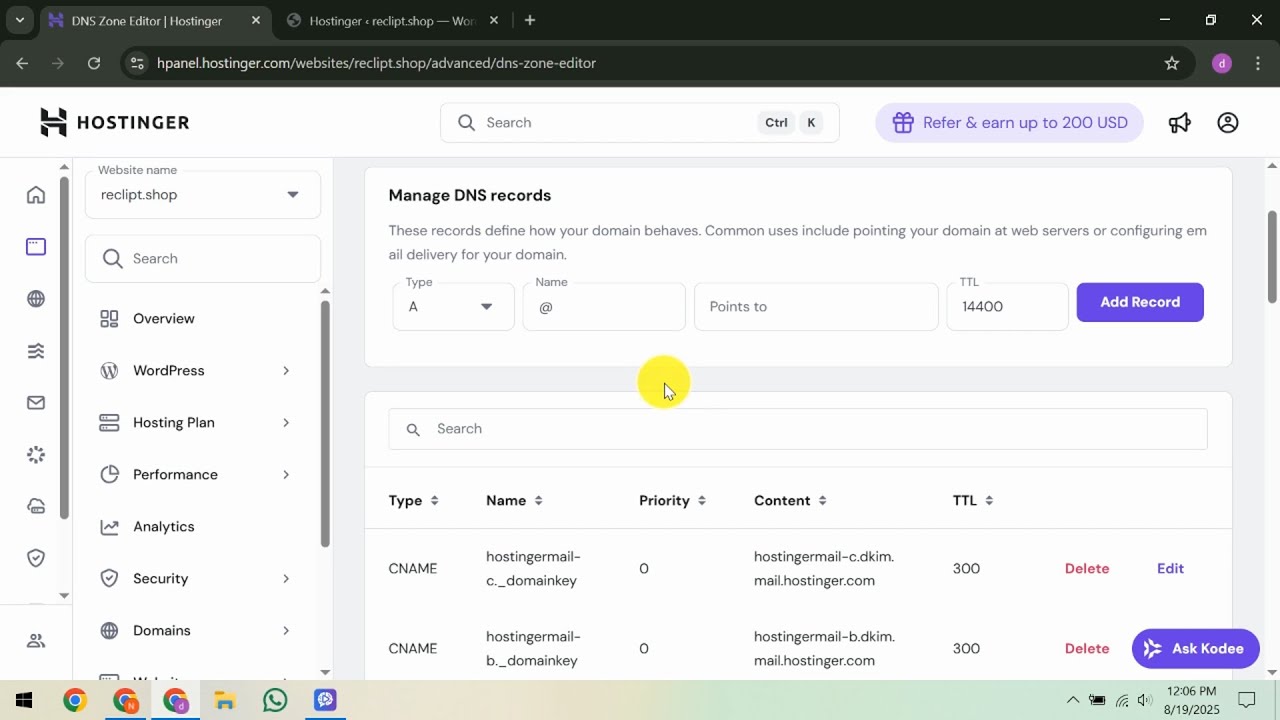
Task: Open the first Chrome taskbar icon
Action: pos(75,700)
